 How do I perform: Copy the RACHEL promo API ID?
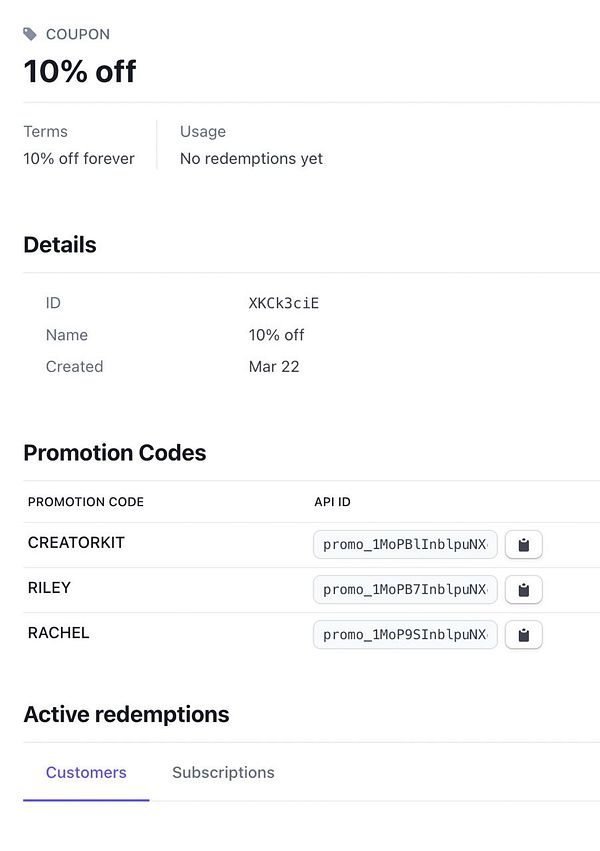pos(523,635)
